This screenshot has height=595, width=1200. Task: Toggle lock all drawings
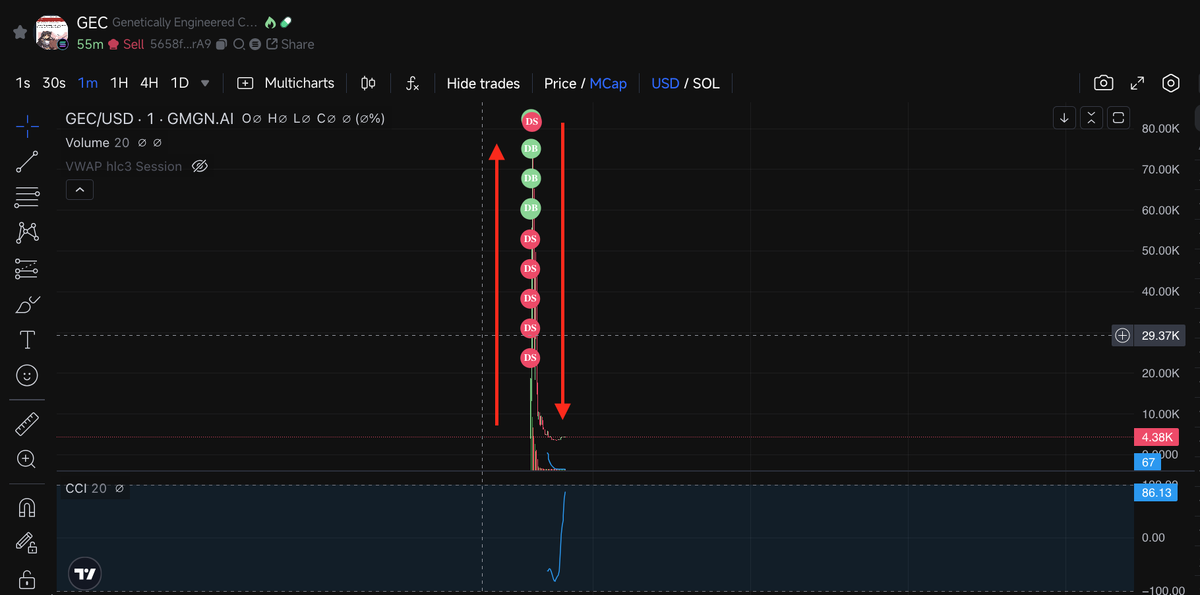pyautogui.click(x=27, y=580)
